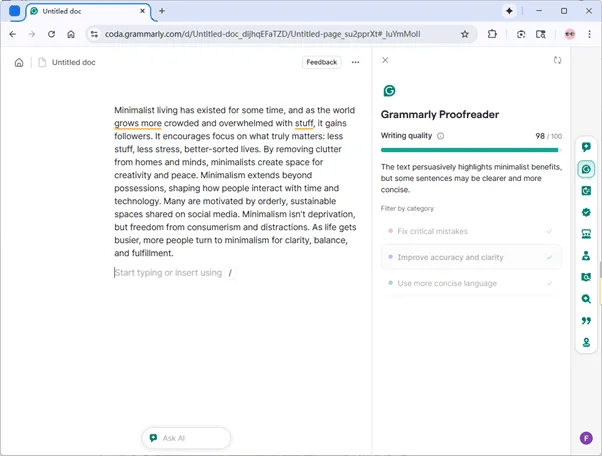The width and height of the screenshot is (602, 456).
Task: Click the vertical scrollbar beside the sidebar
Action: coord(600,269)
